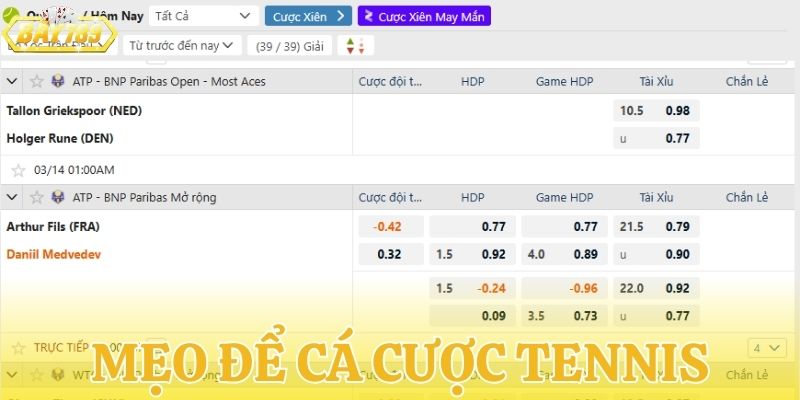Pick Arthur Fils moneyline odds -0.42
Viewport: 800px width, 400px height.
click(391, 227)
